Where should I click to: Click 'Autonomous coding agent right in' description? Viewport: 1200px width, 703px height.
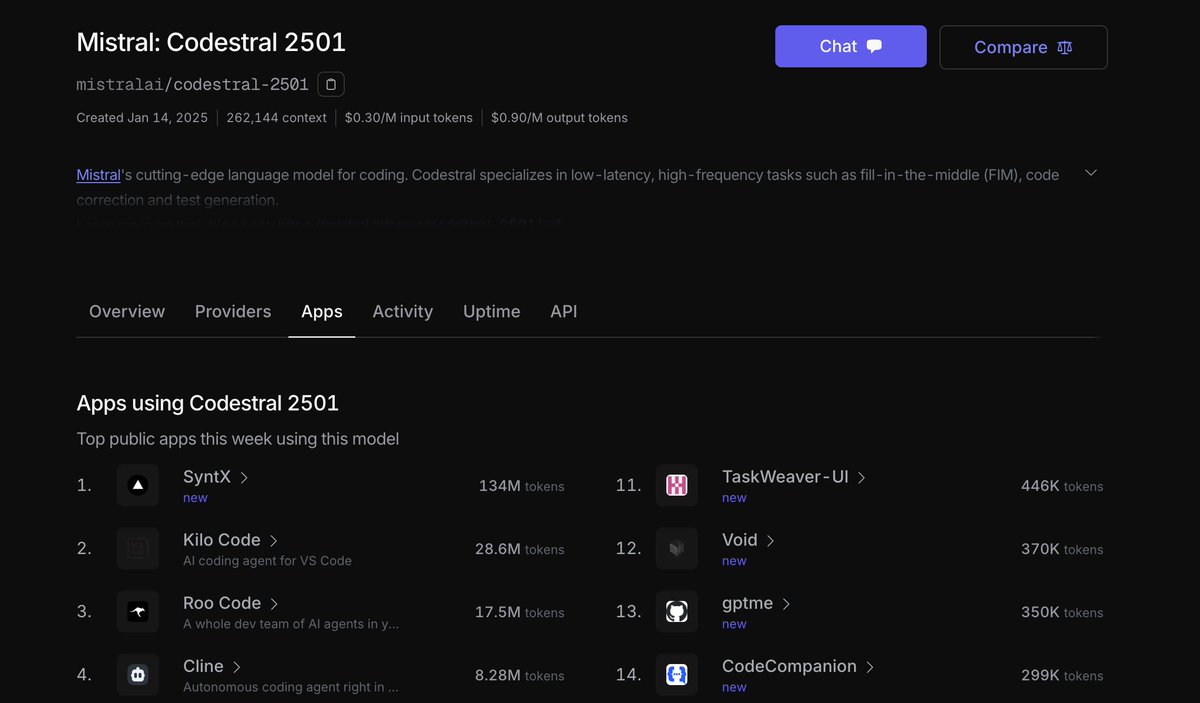(291, 687)
